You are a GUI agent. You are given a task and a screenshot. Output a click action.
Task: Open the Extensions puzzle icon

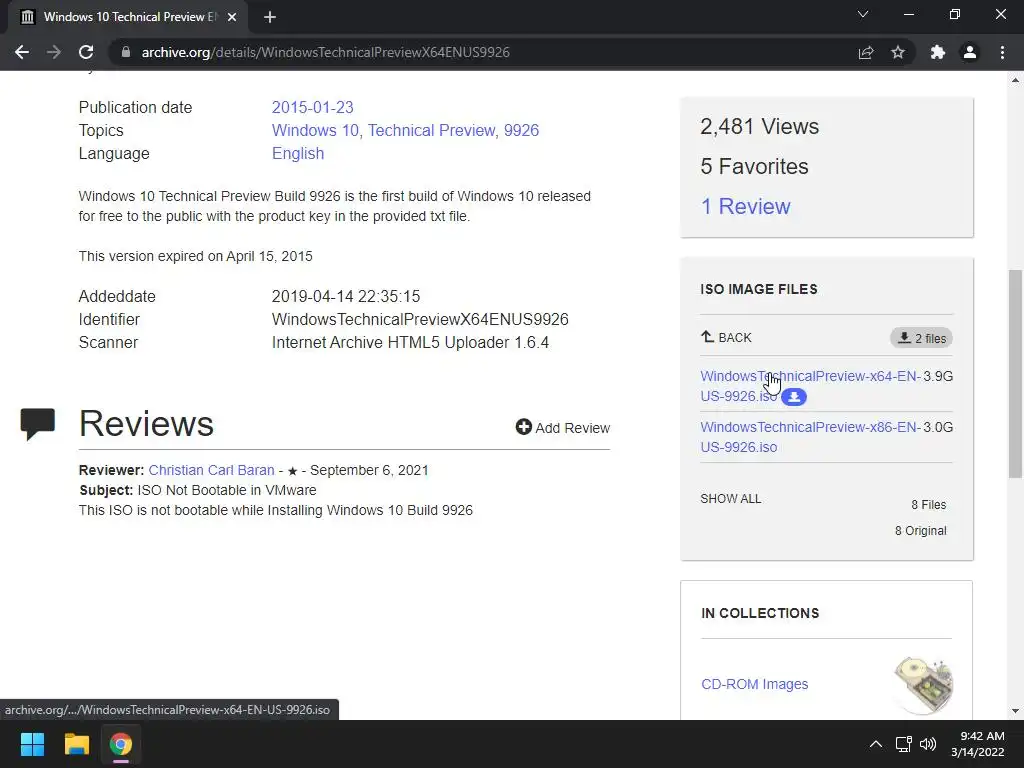point(938,52)
